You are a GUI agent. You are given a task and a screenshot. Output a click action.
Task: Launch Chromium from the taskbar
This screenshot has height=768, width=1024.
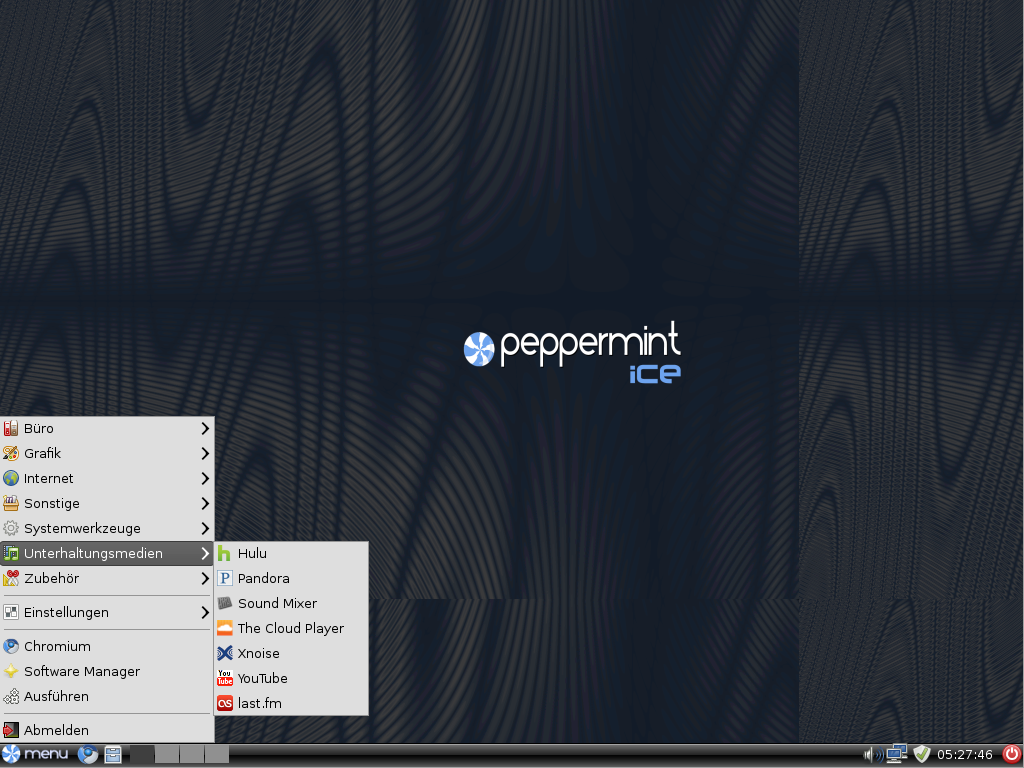(x=88, y=754)
